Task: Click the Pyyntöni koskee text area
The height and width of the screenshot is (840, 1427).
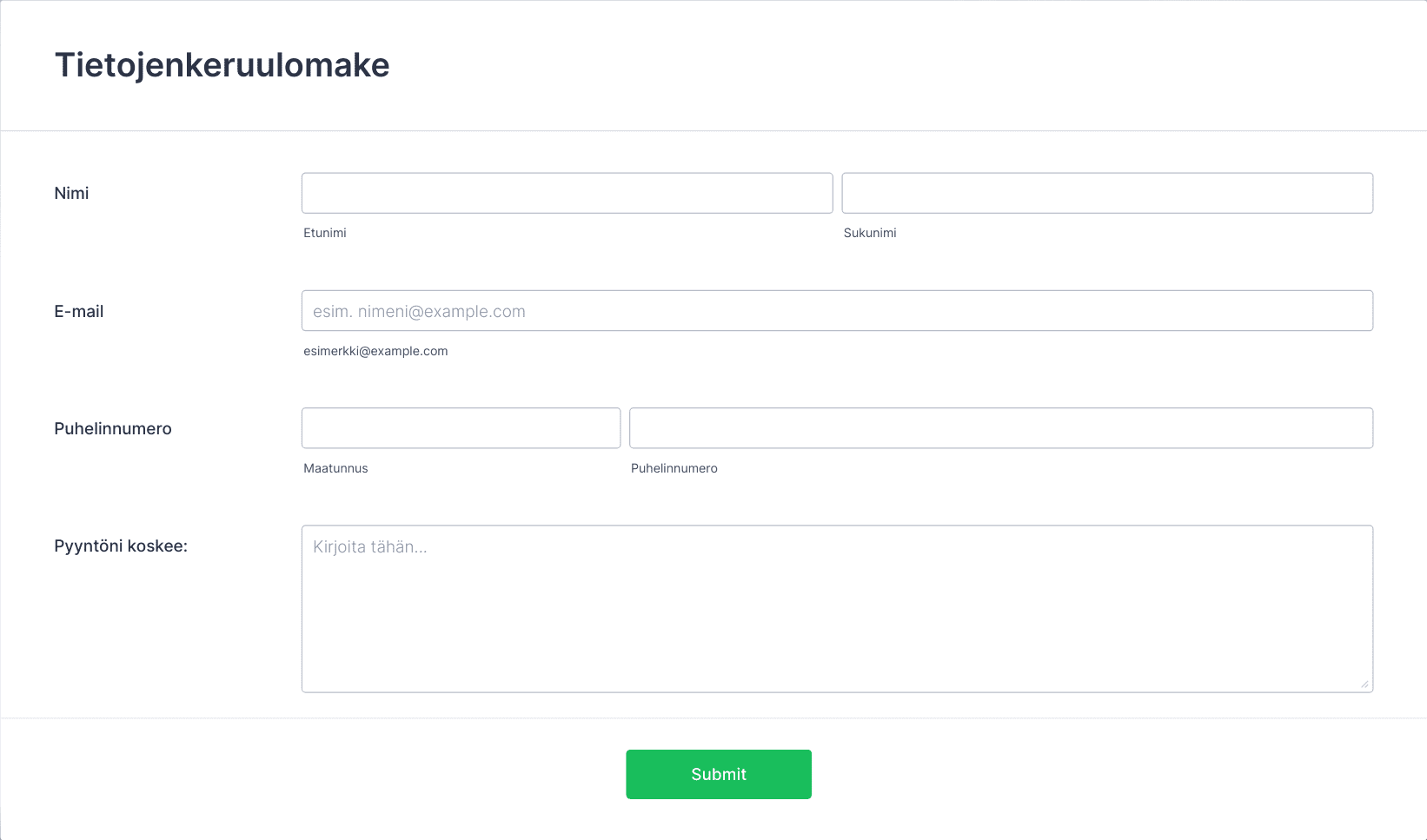Action: (x=837, y=609)
